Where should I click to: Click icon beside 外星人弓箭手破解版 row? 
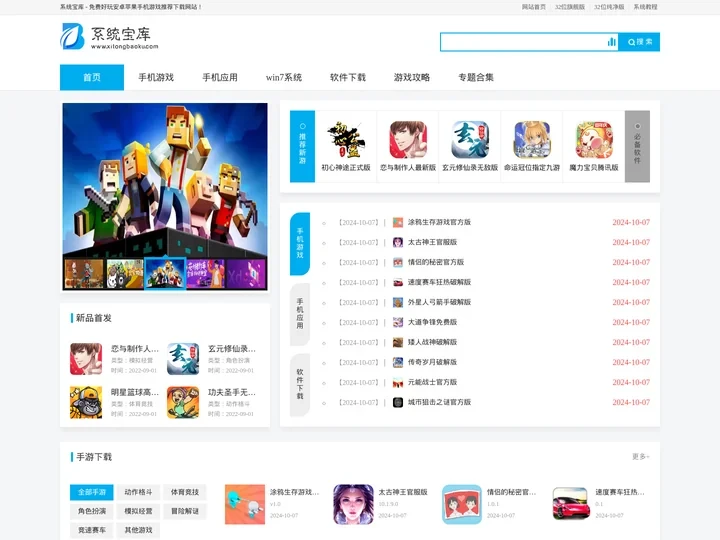tap(398, 302)
